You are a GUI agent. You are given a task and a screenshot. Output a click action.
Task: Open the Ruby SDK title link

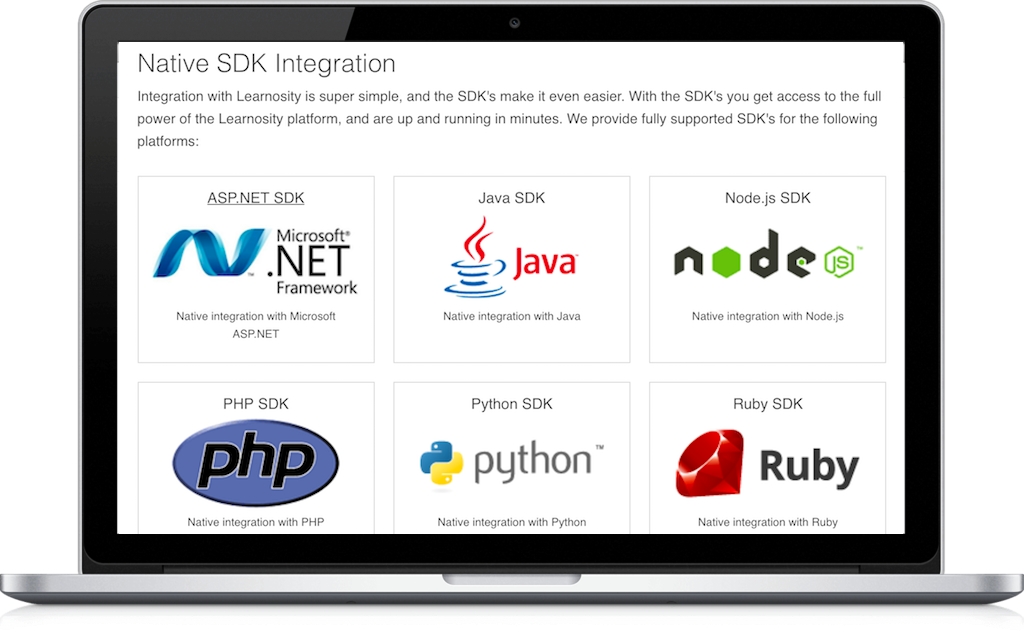click(768, 404)
